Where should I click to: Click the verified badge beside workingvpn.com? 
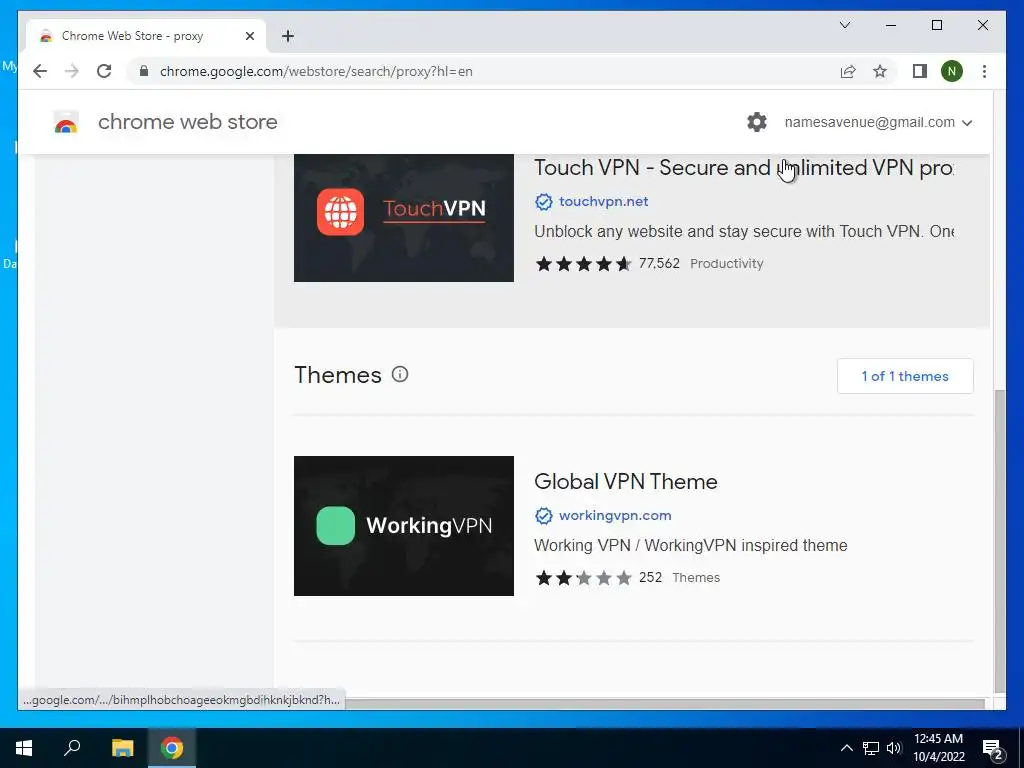(x=543, y=516)
